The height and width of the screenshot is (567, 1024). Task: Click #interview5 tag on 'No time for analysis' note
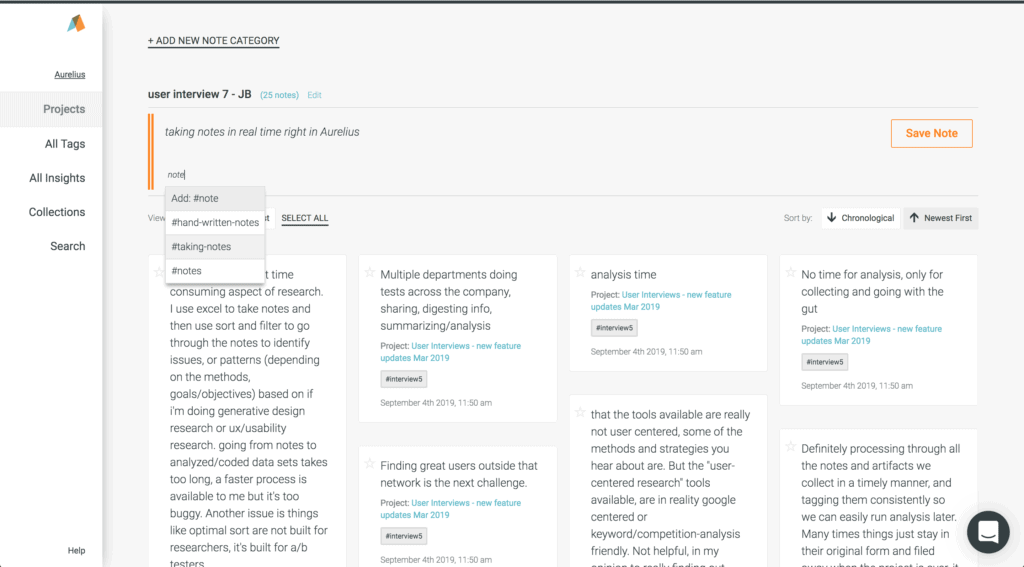824,362
